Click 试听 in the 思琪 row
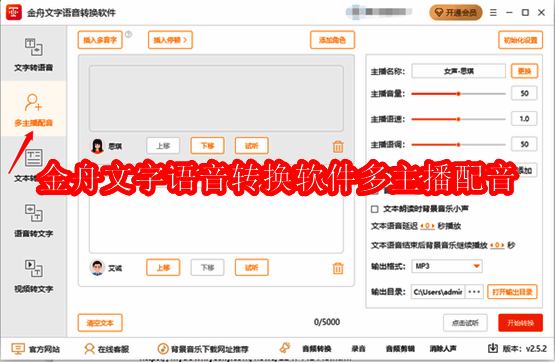 tap(252, 146)
